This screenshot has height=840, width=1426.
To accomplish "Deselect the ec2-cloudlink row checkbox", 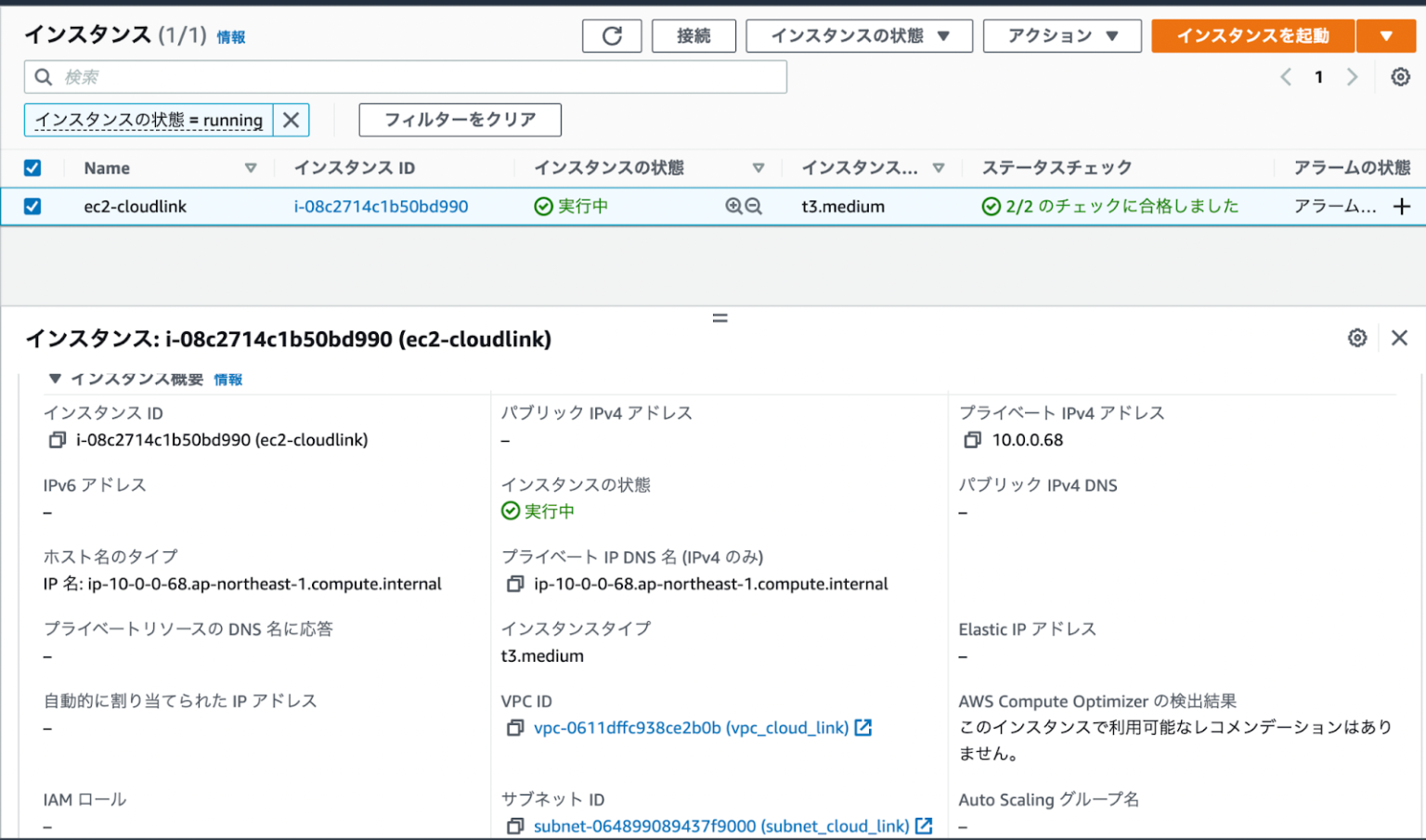I will click(32, 206).
